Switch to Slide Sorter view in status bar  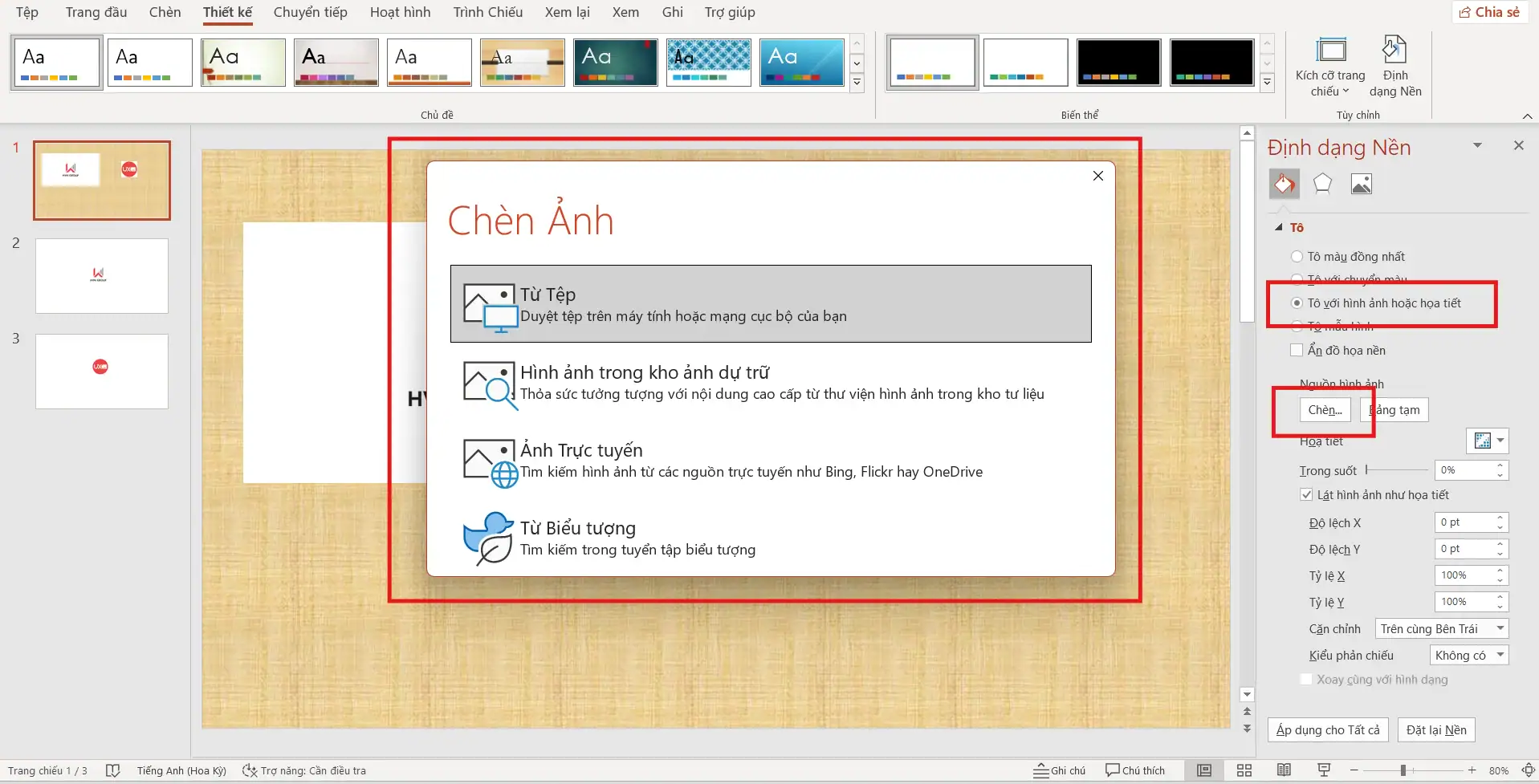(1242, 770)
